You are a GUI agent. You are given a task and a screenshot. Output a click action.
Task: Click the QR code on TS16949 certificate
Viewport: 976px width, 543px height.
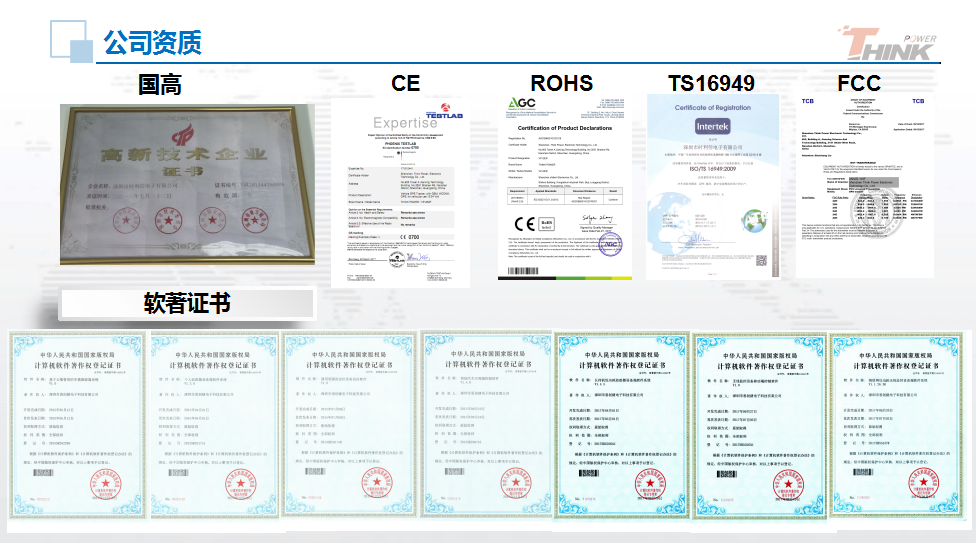[763, 262]
